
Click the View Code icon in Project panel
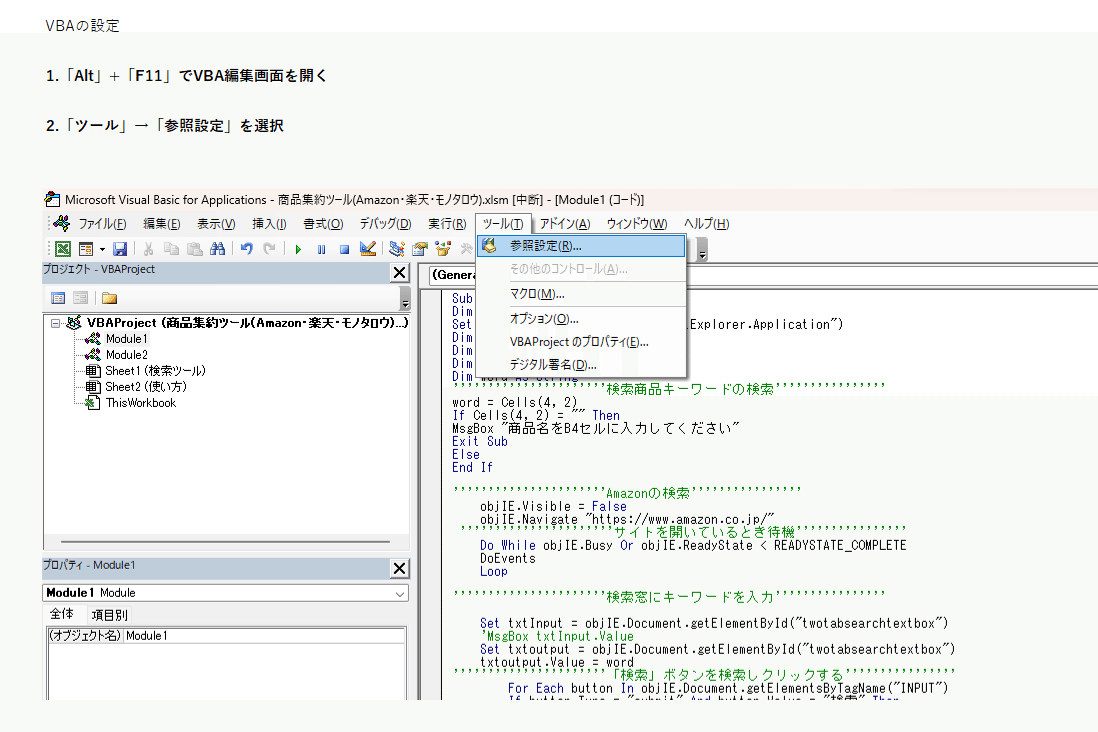[58, 298]
